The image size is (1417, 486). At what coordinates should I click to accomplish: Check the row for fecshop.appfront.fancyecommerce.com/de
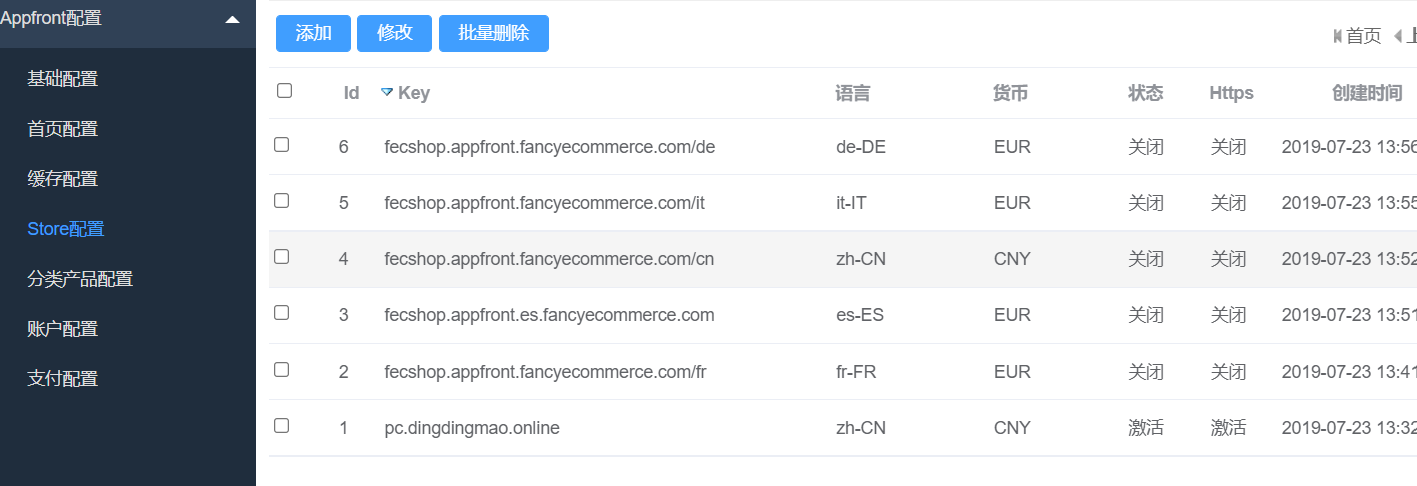282,145
